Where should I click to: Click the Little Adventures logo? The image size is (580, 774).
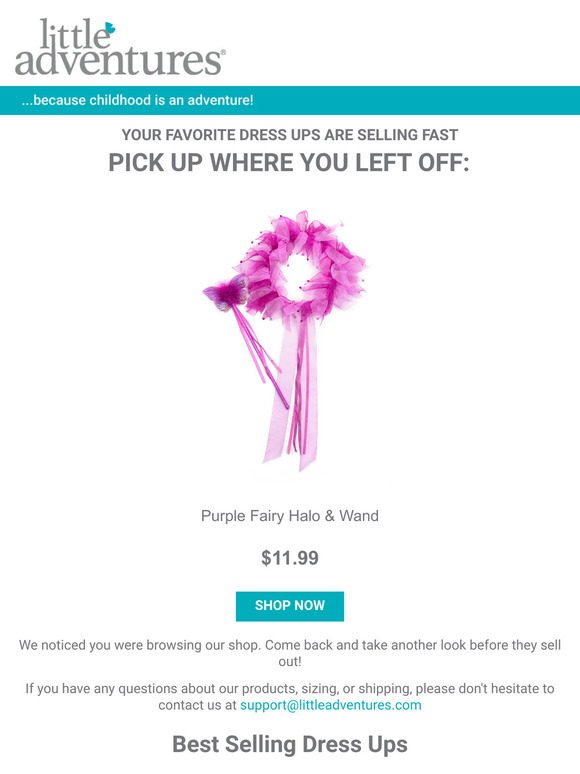tap(120, 47)
